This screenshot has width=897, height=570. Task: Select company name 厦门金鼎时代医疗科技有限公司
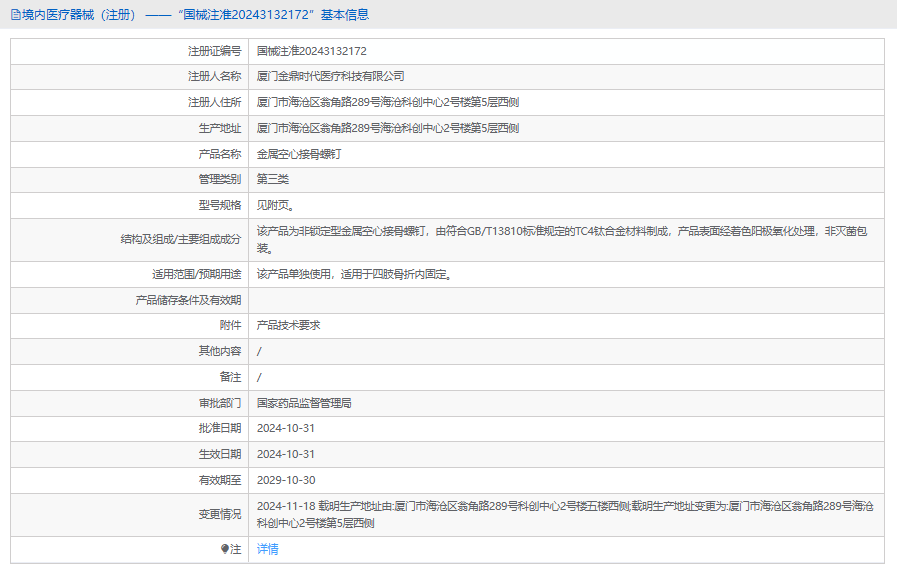(331, 77)
